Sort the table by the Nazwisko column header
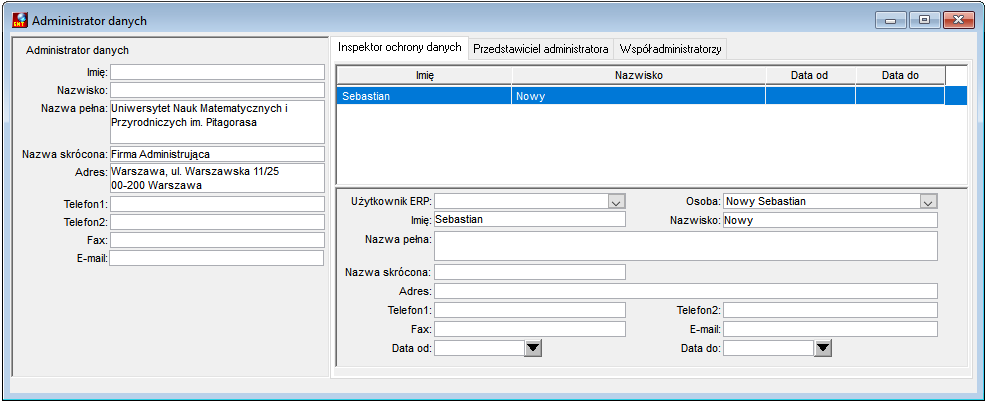 pos(639,75)
